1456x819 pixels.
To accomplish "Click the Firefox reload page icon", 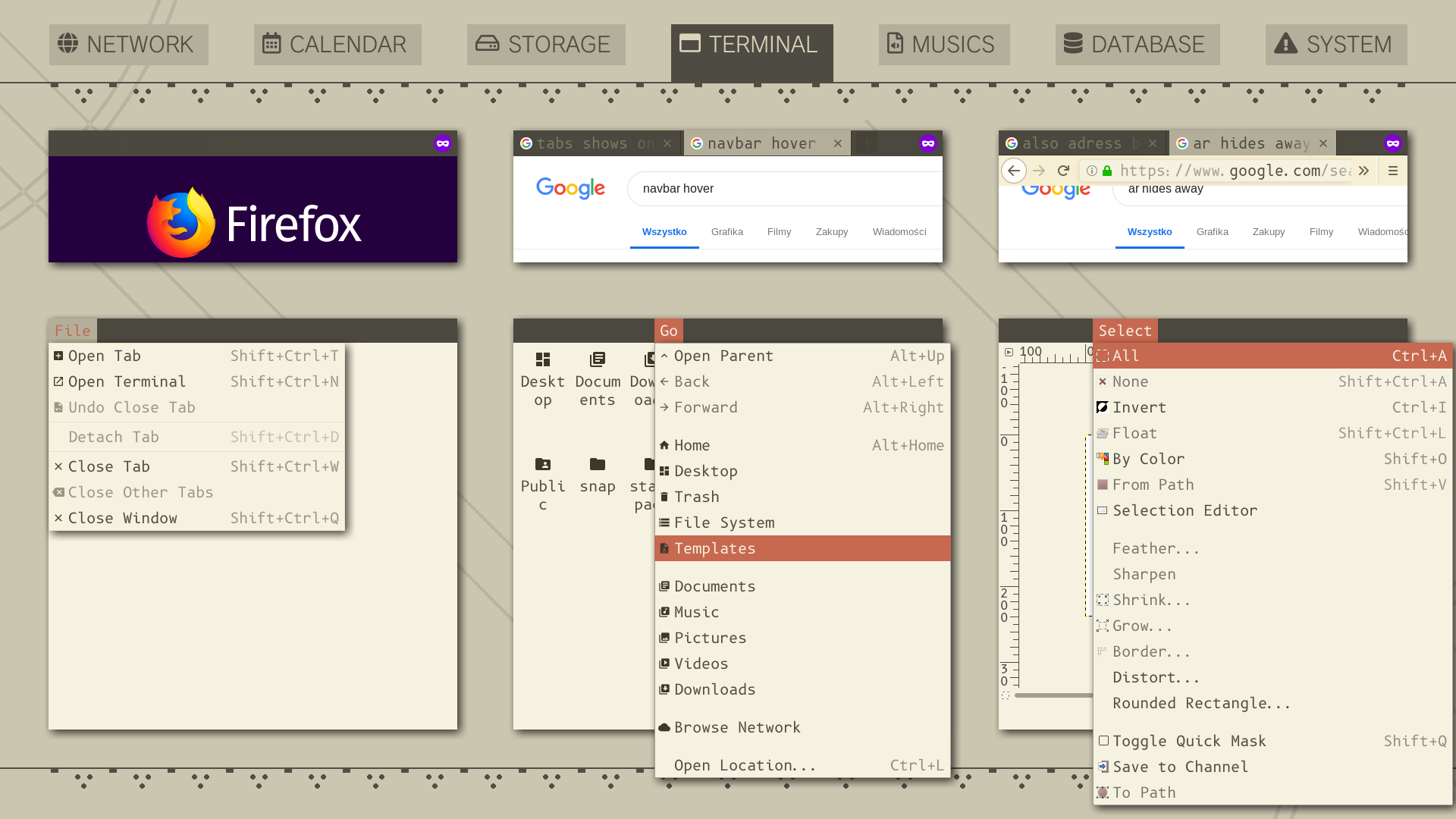I will coord(1063,171).
